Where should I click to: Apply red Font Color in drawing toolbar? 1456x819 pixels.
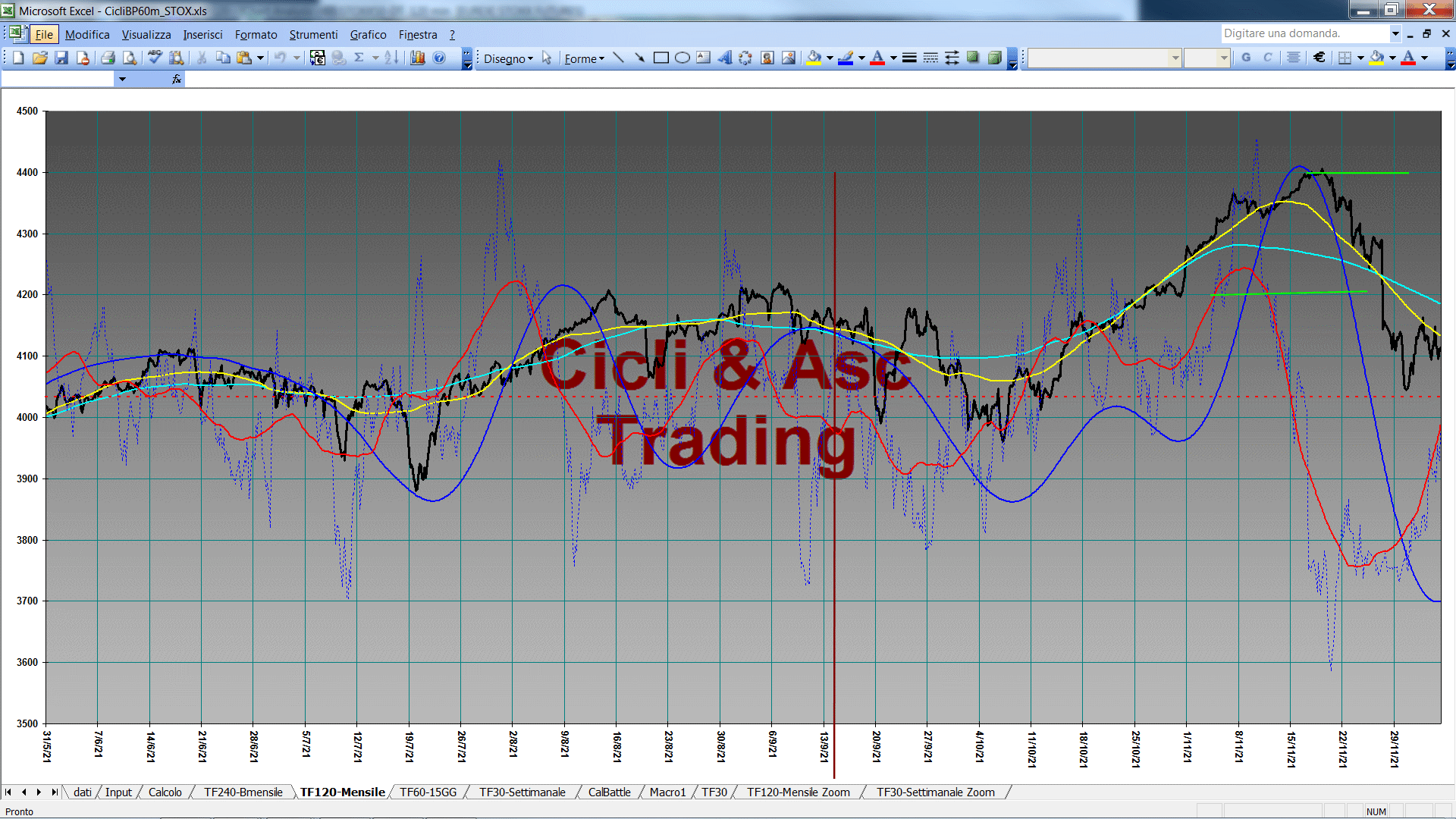(878, 58)
